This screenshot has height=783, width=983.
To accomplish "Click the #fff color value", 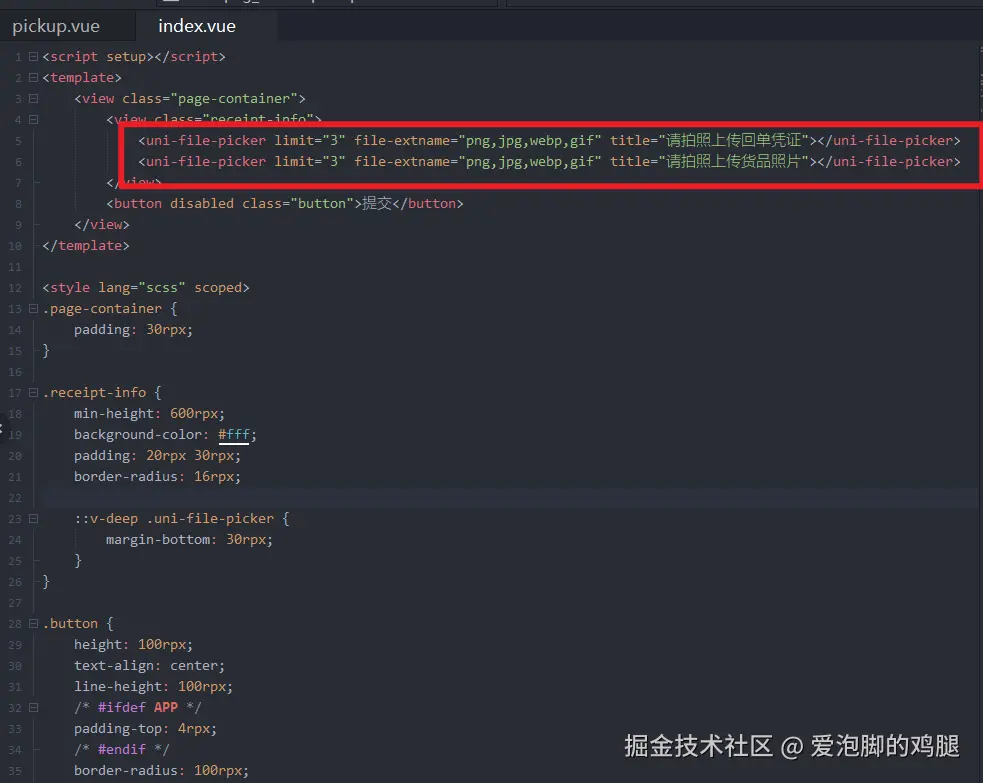I will 234,434.
